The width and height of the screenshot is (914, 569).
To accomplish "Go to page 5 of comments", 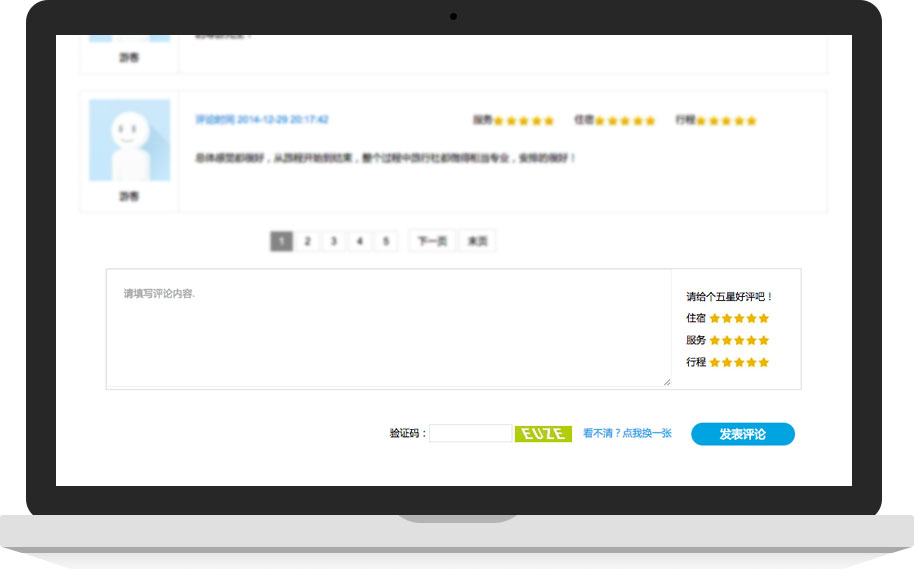I will click(386, 241).
